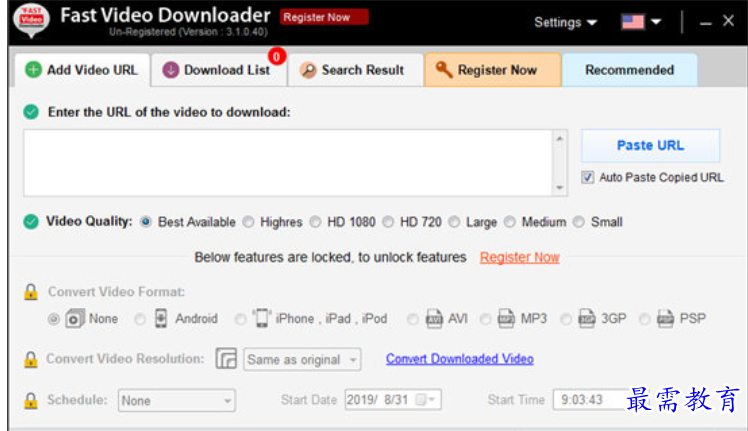Viewport: 748px width, 431px height.
Task: Open the Same as original resolution dropdown
Action: [x=302, y=359]
